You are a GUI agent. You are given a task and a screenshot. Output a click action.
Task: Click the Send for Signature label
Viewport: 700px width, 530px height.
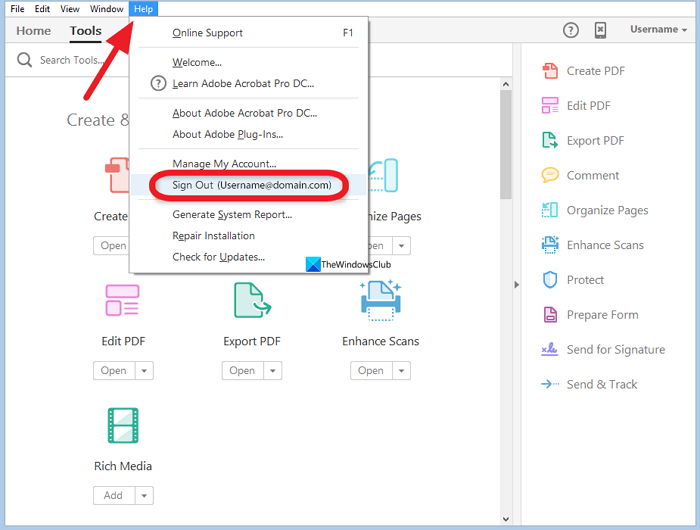click(616, 350)
